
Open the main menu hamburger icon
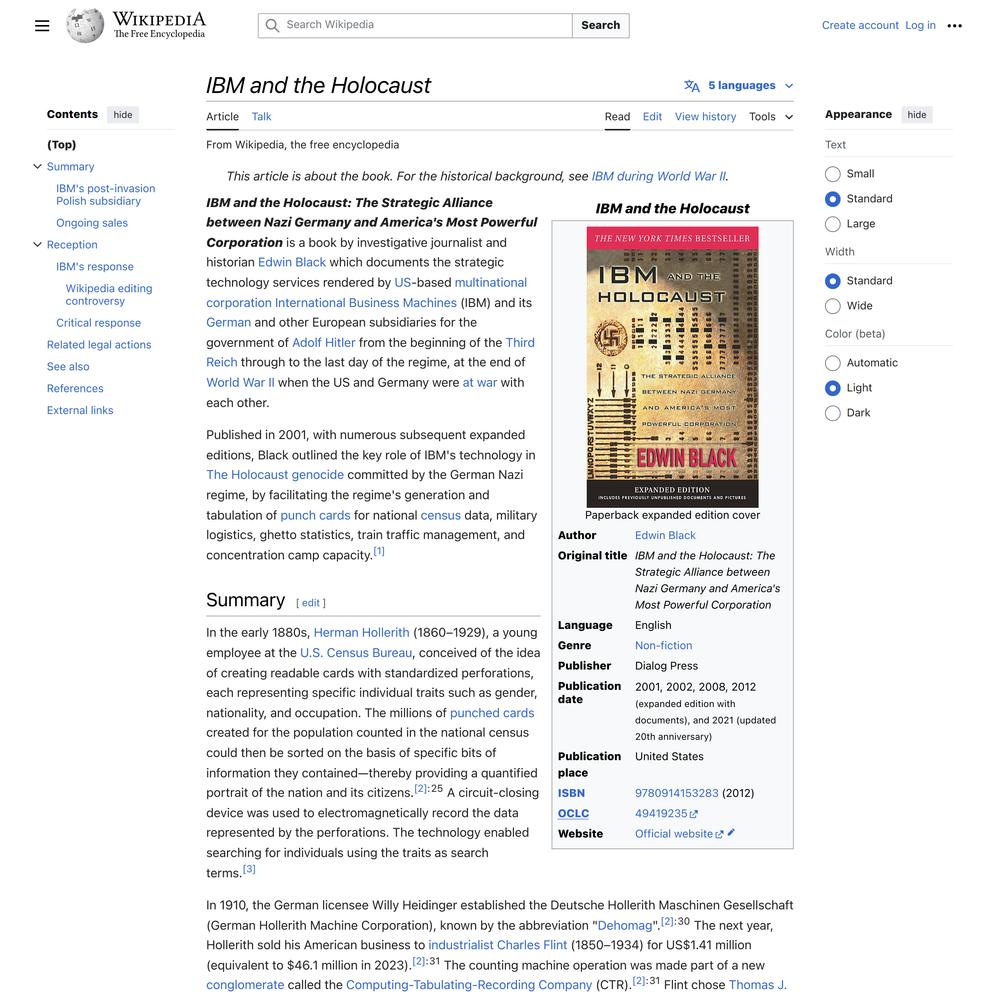(42, 26)
